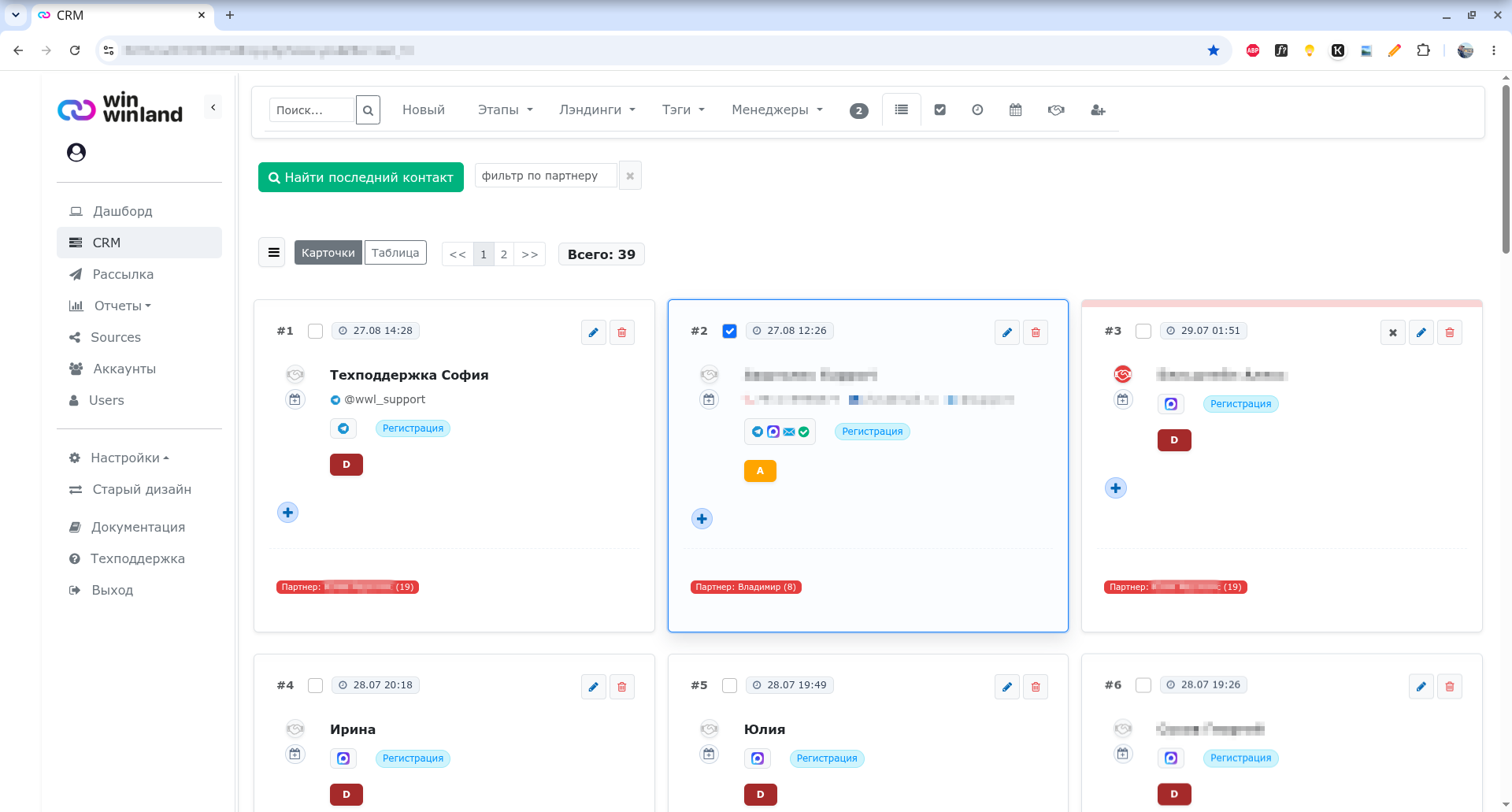Open the tasks checkmark icon in toolbar
The width and height of the screenshot is (1512, 812).
click(939, 110)
